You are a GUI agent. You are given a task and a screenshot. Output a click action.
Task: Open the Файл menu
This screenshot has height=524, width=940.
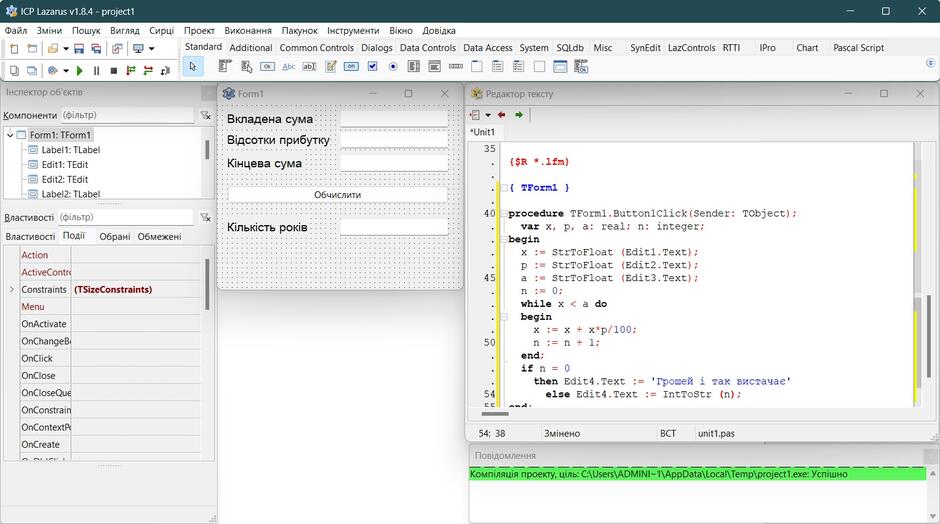point(16,31)
